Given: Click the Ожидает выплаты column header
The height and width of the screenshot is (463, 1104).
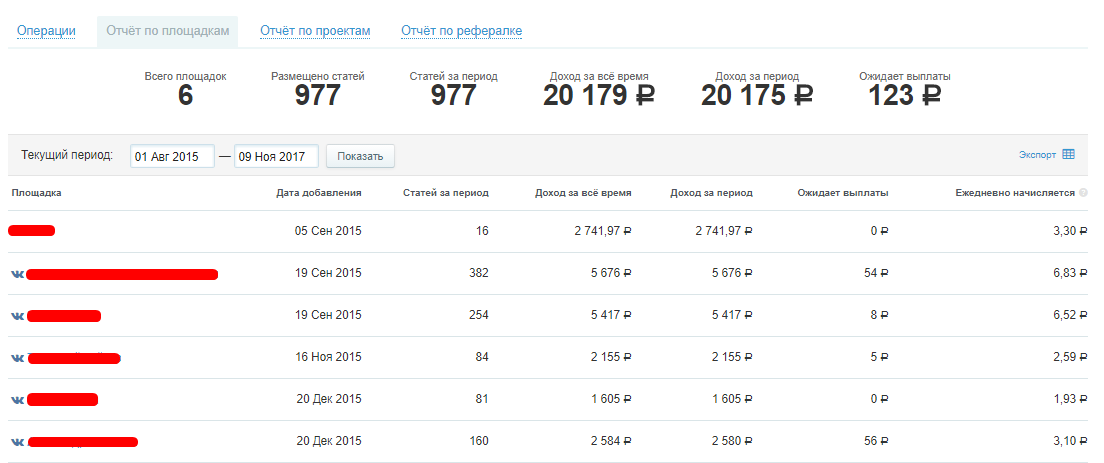Looking at the screenshot, I should 842,193.
